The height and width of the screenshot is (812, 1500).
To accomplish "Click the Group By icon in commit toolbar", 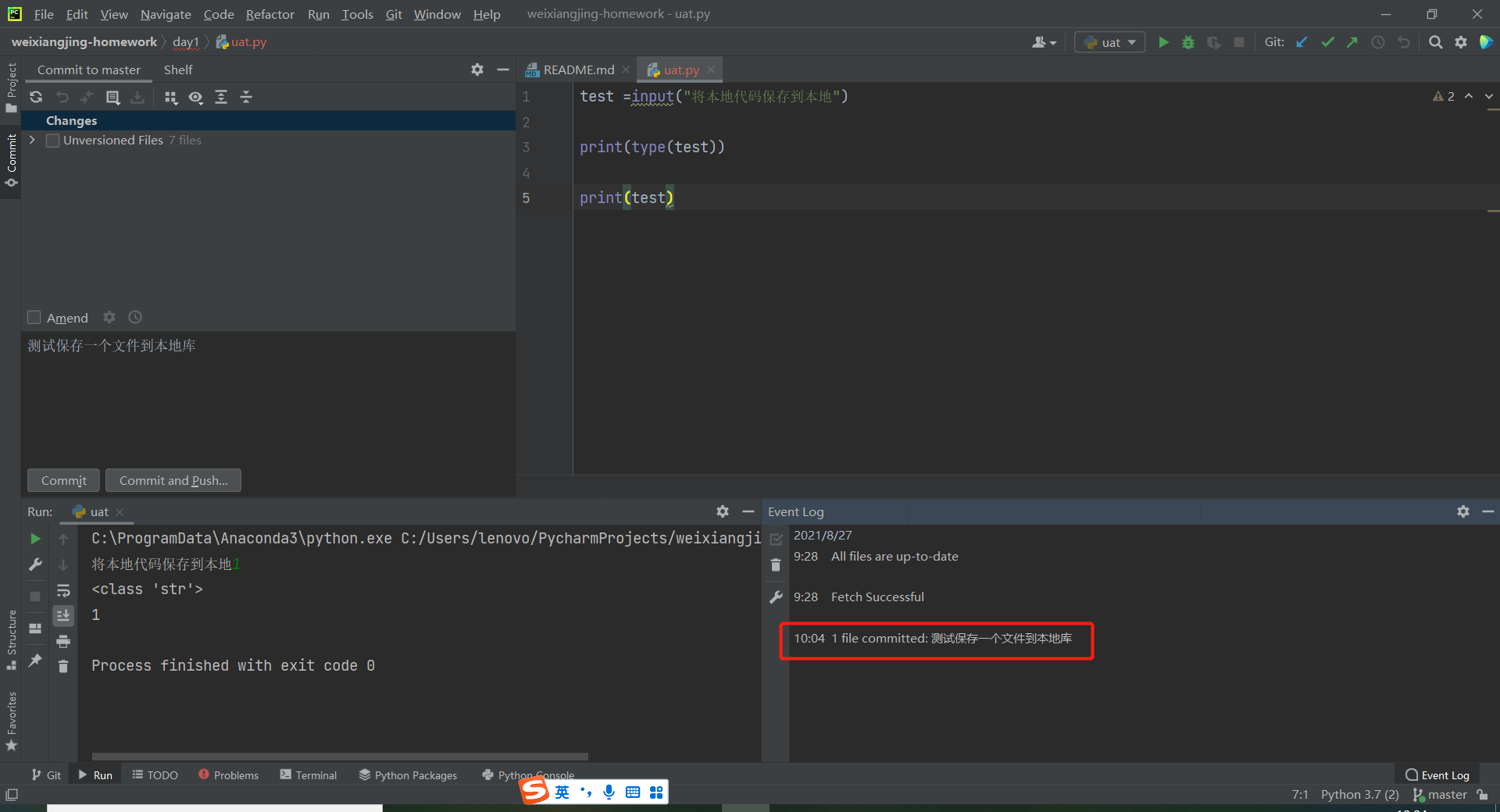I will (171, 97).
